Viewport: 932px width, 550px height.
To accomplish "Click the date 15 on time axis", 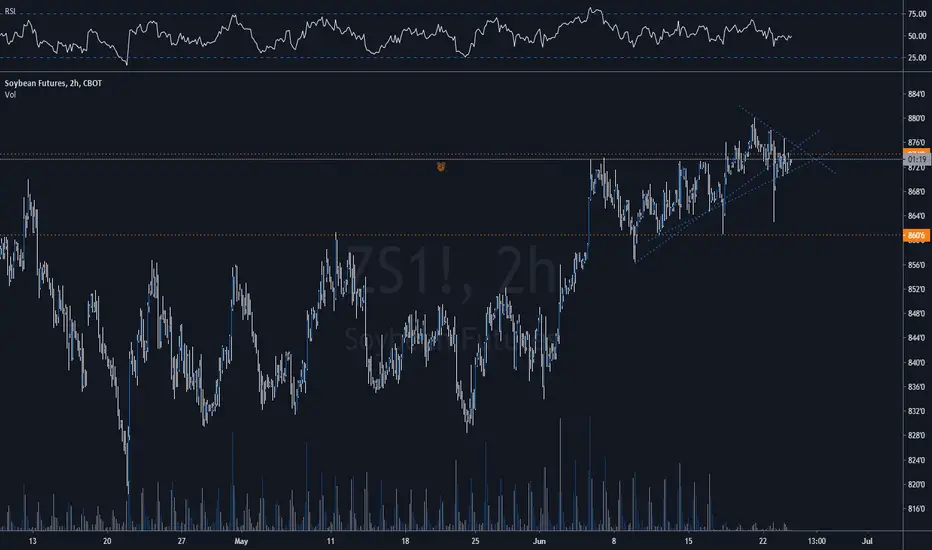I will (x=688, y=541).
